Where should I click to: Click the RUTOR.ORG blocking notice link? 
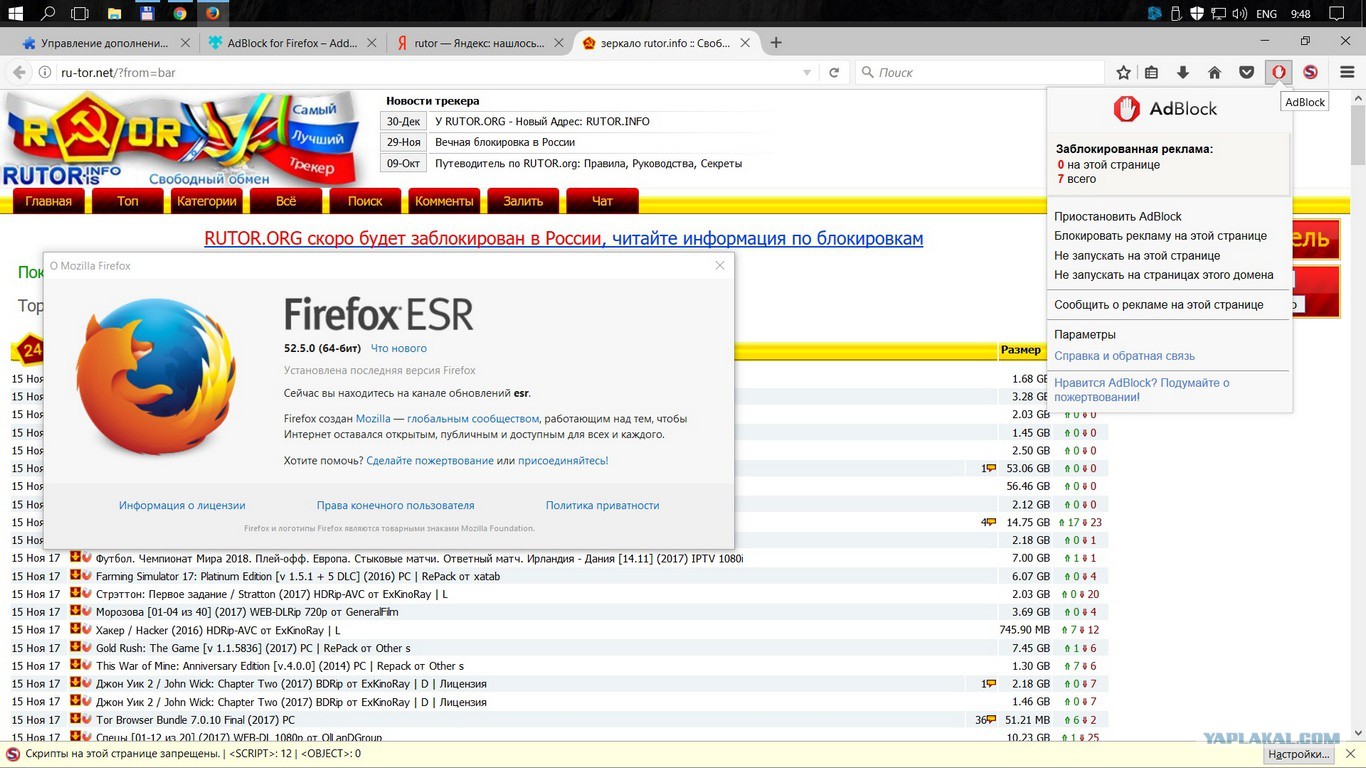pos(564,239)
